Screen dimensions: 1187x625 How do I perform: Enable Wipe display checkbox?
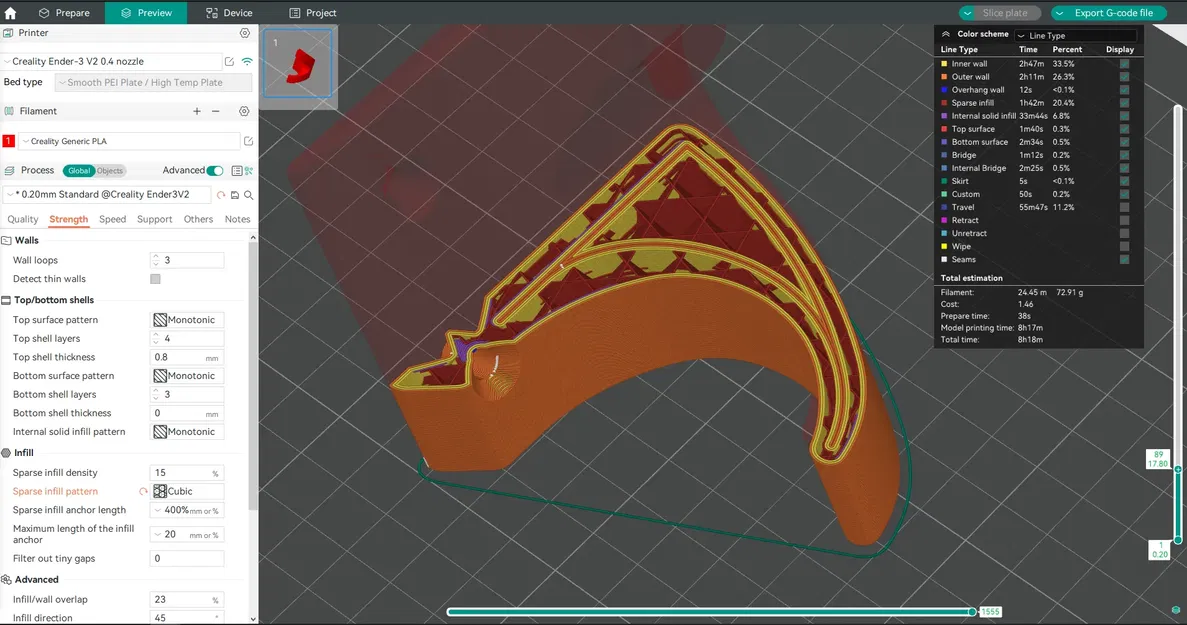(x=1124, y=247)
